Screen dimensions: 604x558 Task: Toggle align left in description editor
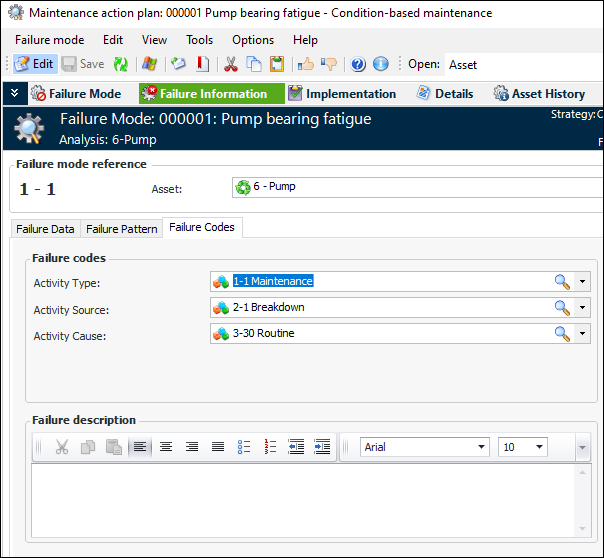[x=140, y=447]
